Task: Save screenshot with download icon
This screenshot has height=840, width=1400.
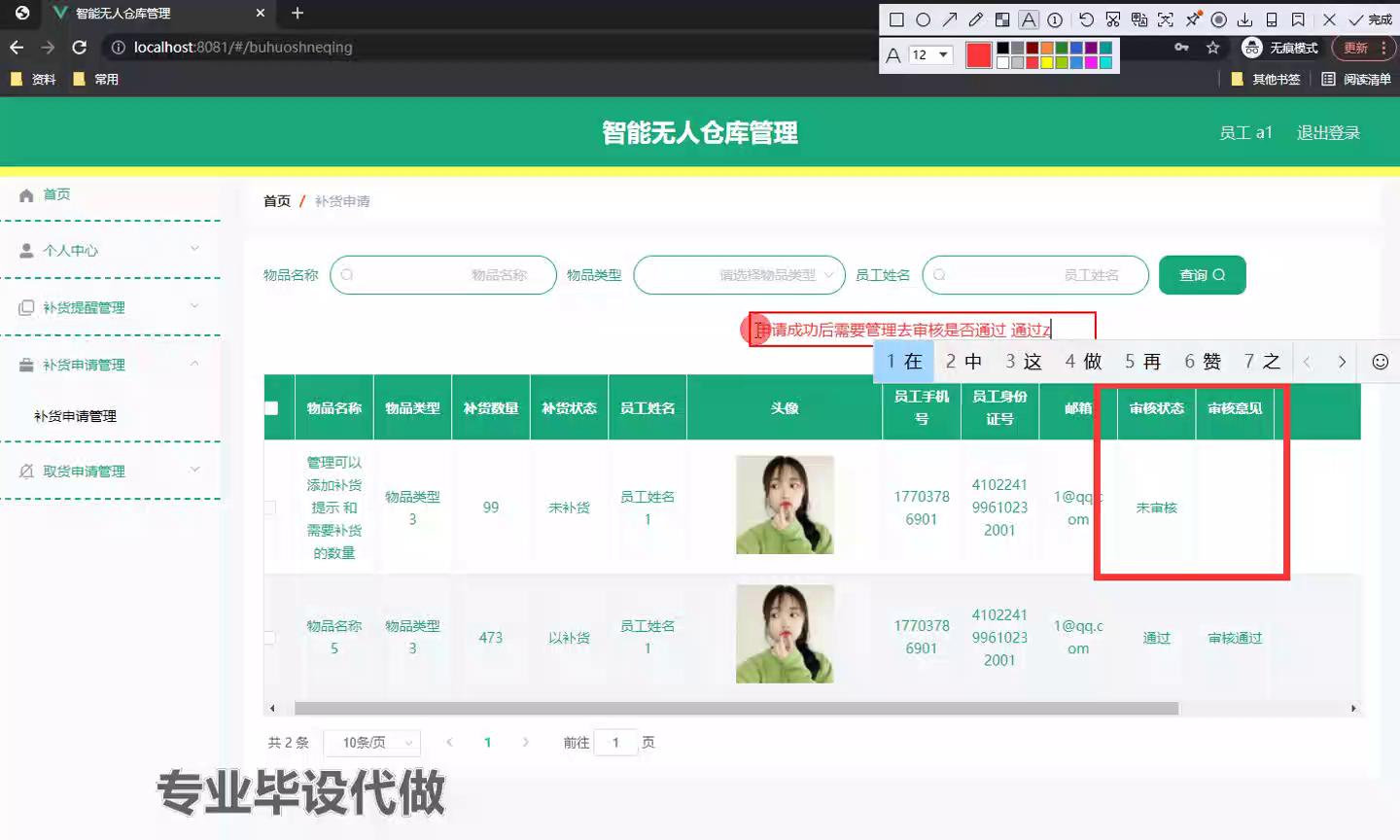Action: click(1244, 19)
